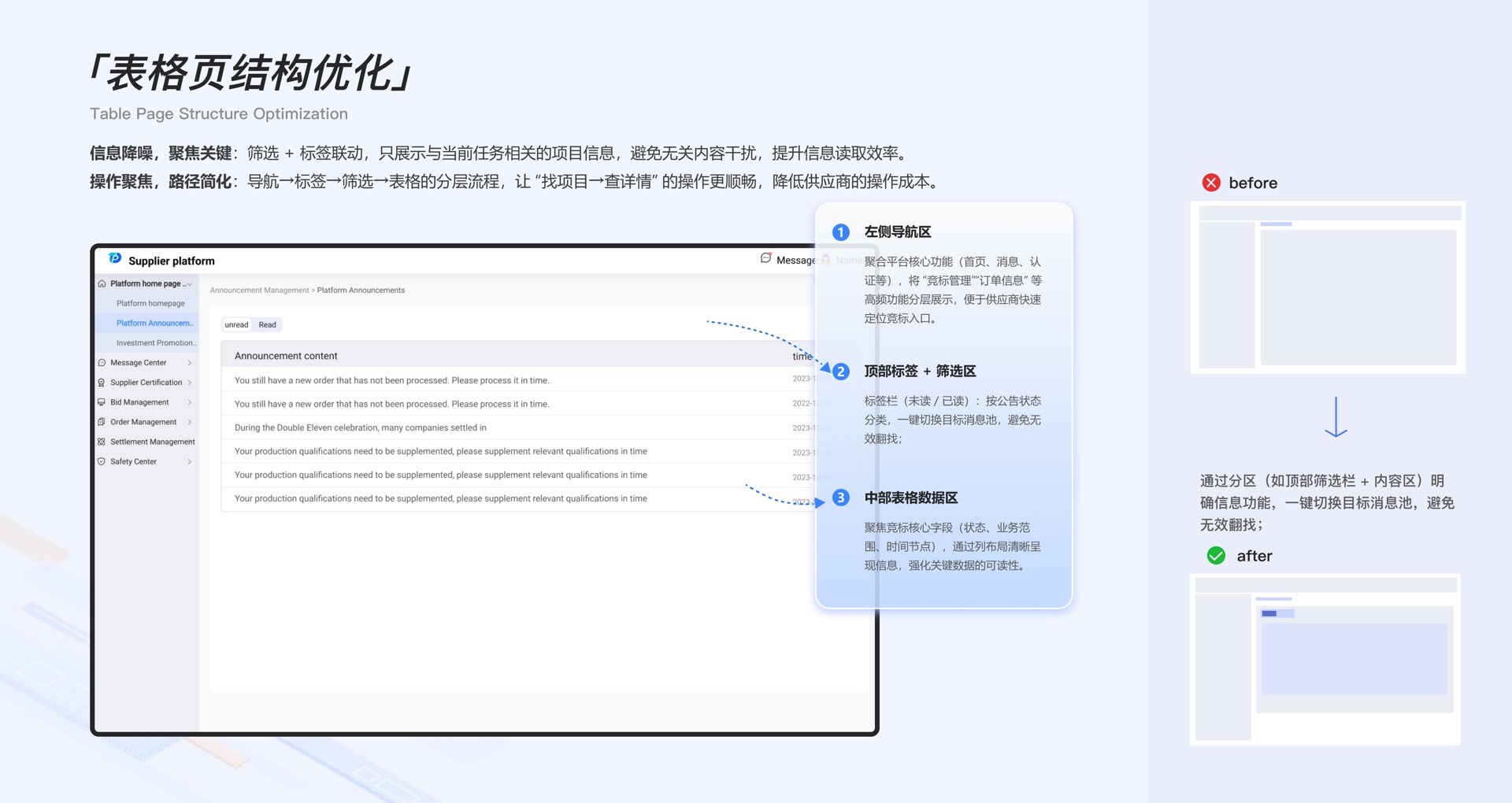1512x803 pixels.
Task: Click the after layout wireframe thumbnail
Action: coord(1325,659)
